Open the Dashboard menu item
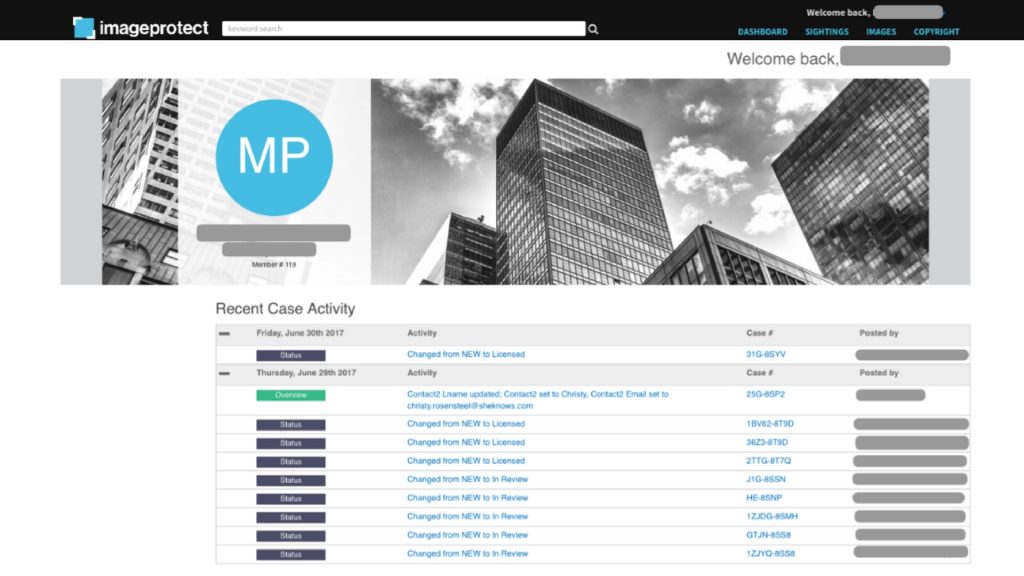 click(762, 32)
